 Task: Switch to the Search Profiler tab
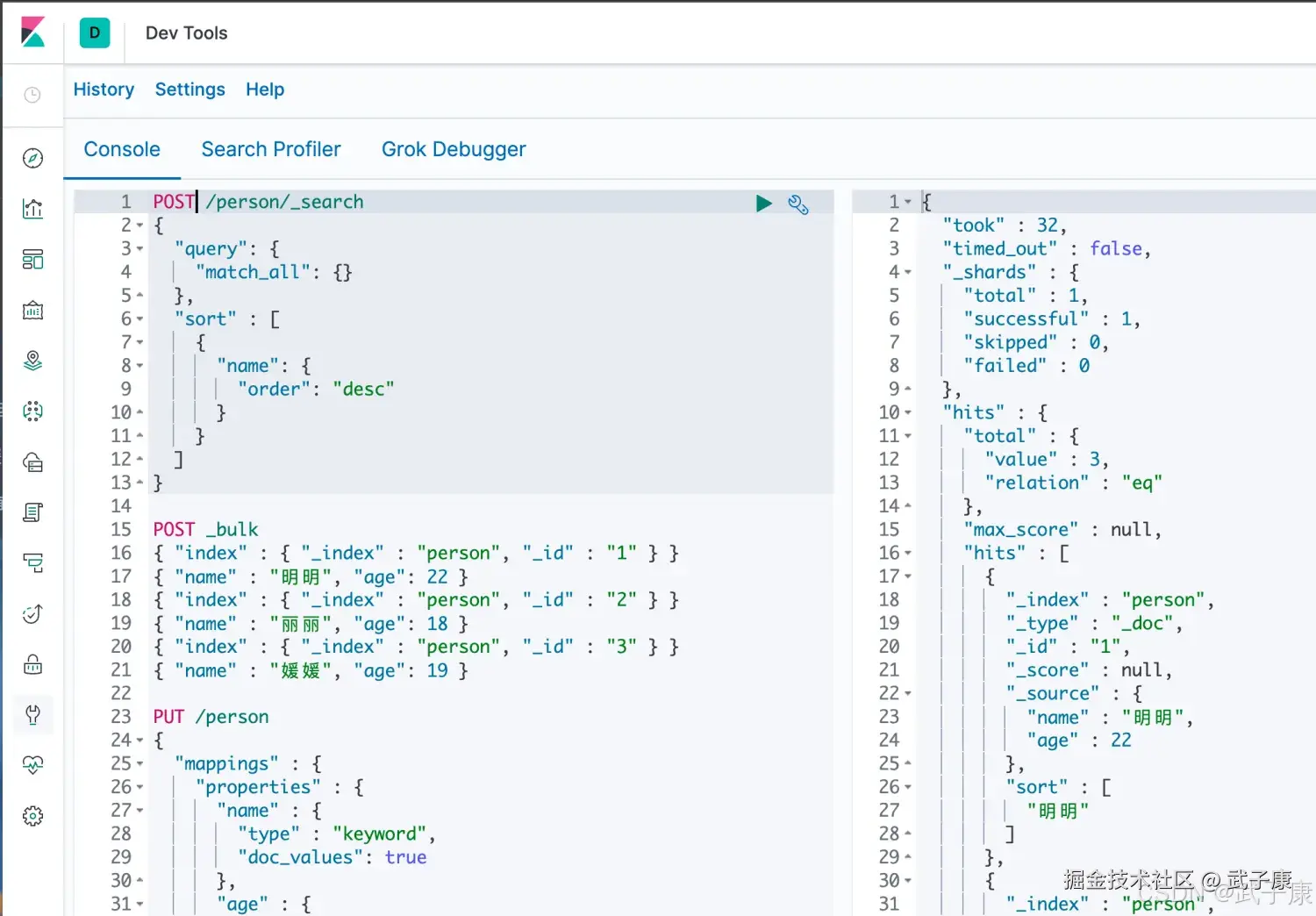(x=271, y=149)
